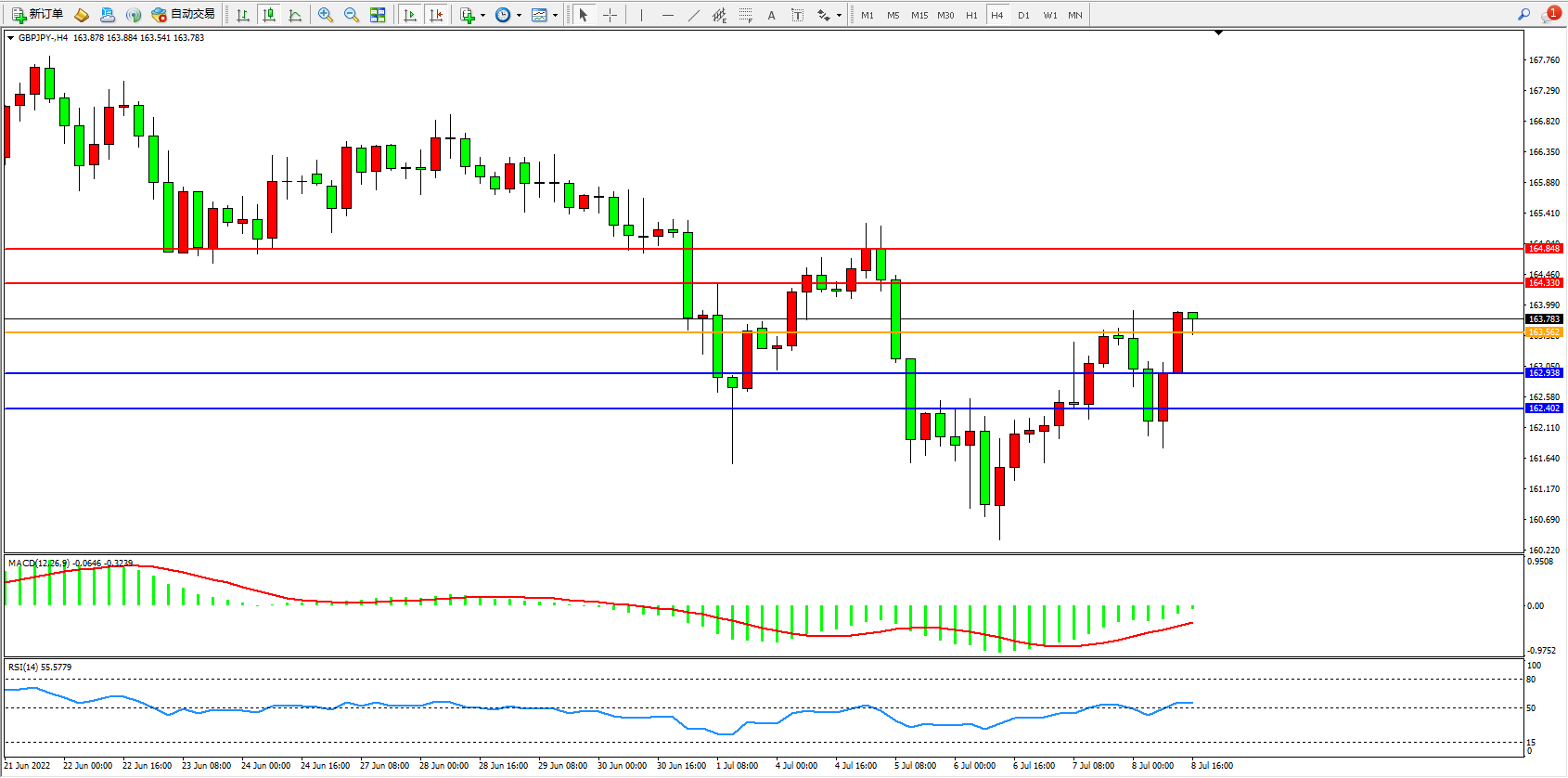
Task: Open the indicators list dropdown arrow
Action: [x=482, y=15]
